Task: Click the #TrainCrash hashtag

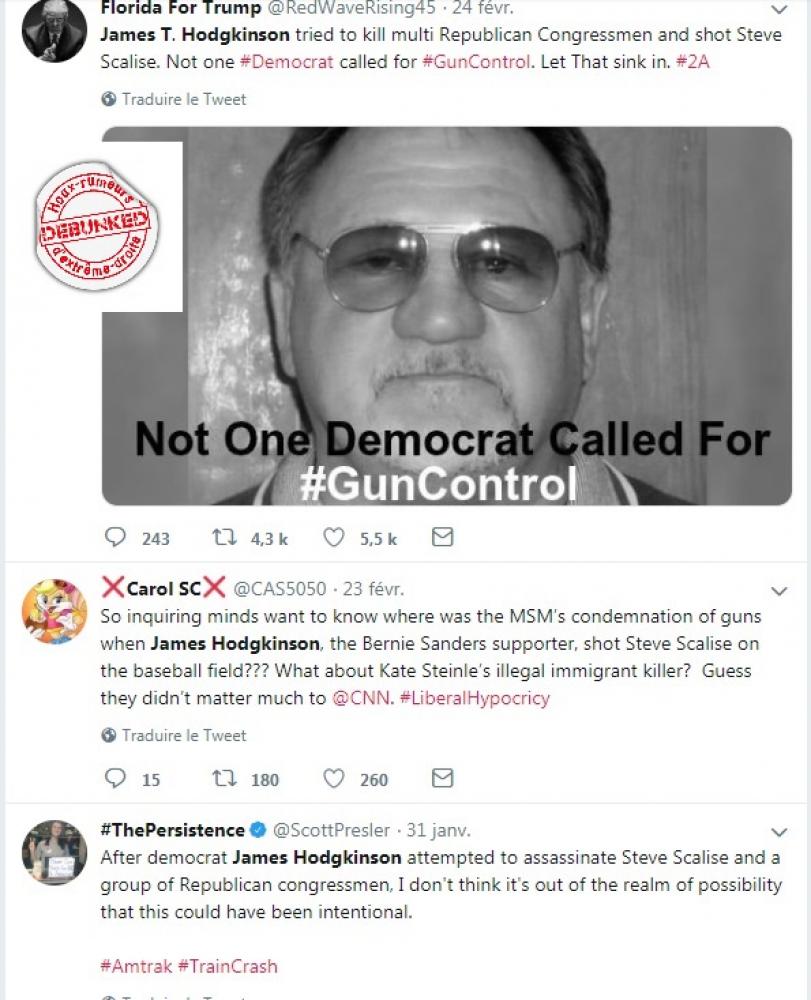Action: point(227,966)
